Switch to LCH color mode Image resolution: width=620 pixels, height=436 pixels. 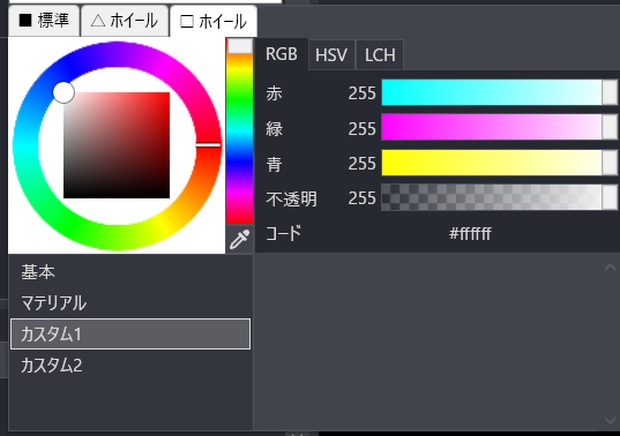coord(380,55)
